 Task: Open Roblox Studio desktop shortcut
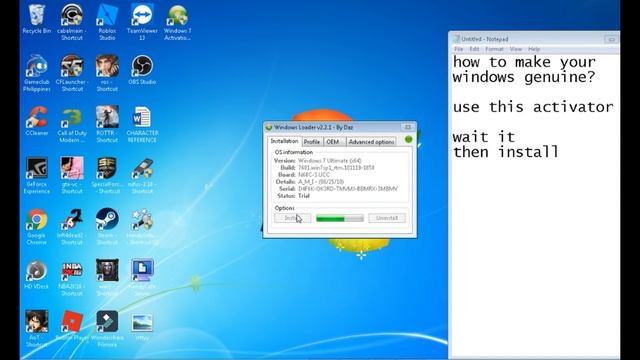[107, 16]
